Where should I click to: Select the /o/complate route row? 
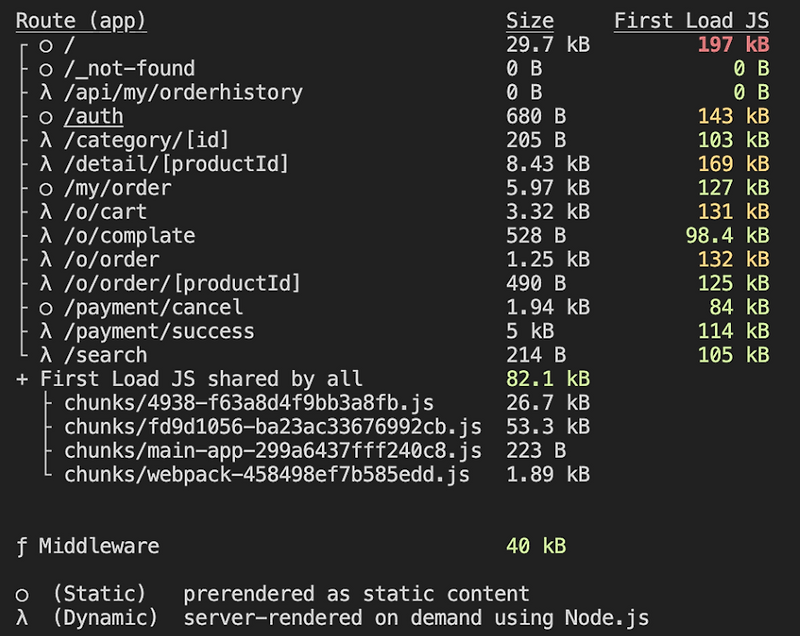(x=122, y=236)
